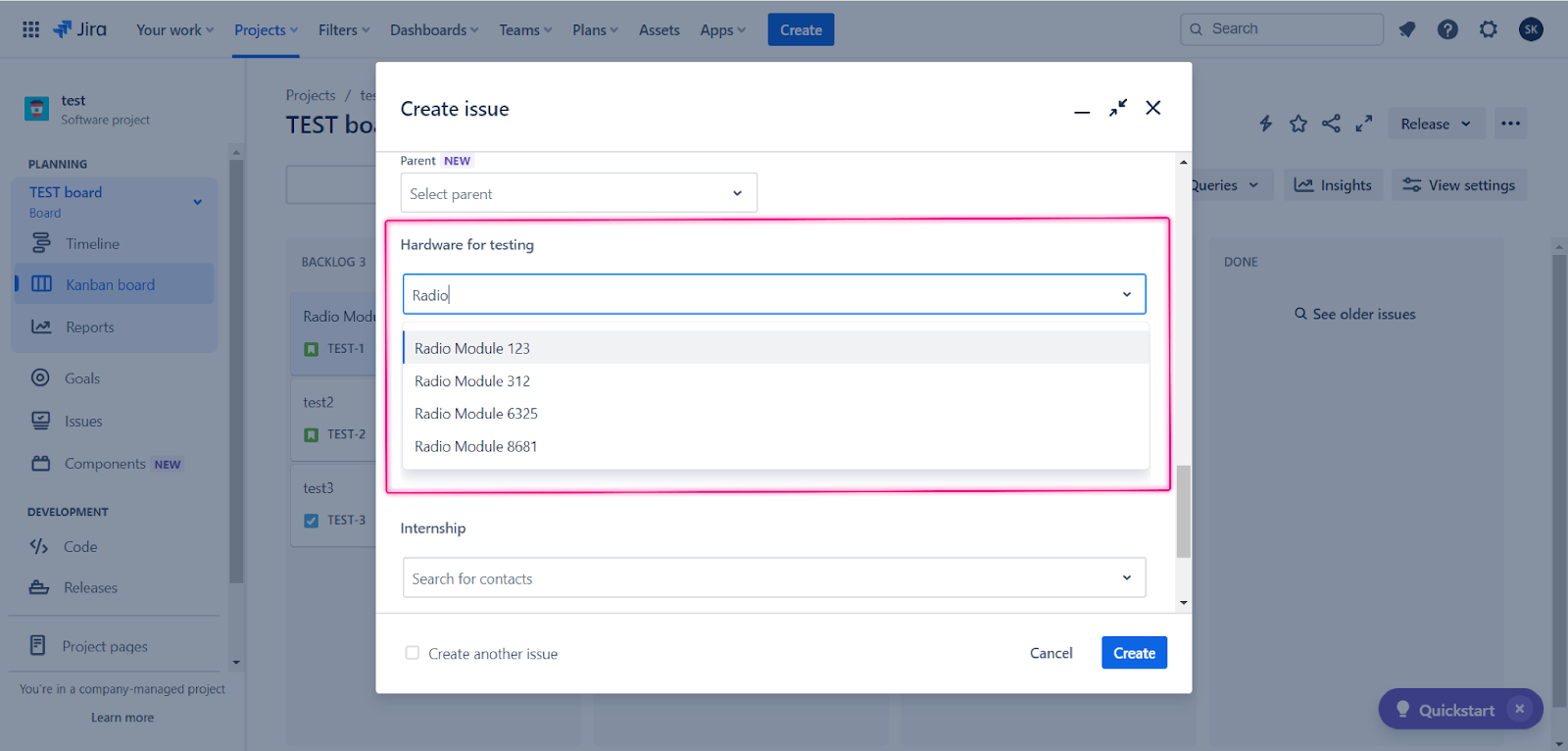1568x751 pixels.
Task: Open Reports in the sidebar
Action: point(114,327)
